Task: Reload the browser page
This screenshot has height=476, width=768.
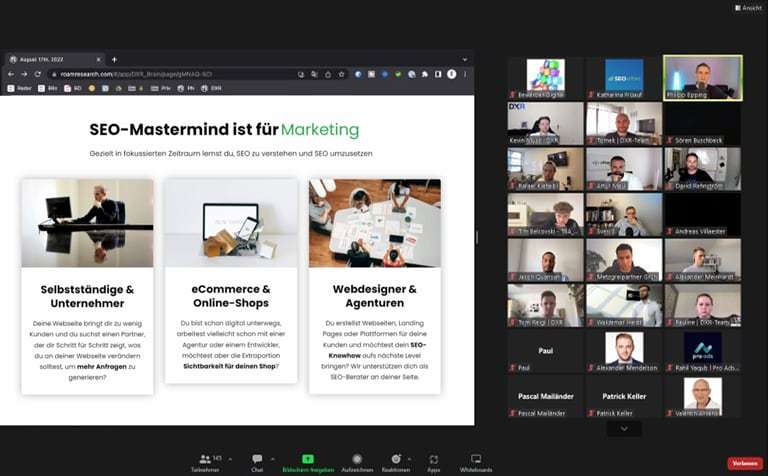Action: [38, 74]
